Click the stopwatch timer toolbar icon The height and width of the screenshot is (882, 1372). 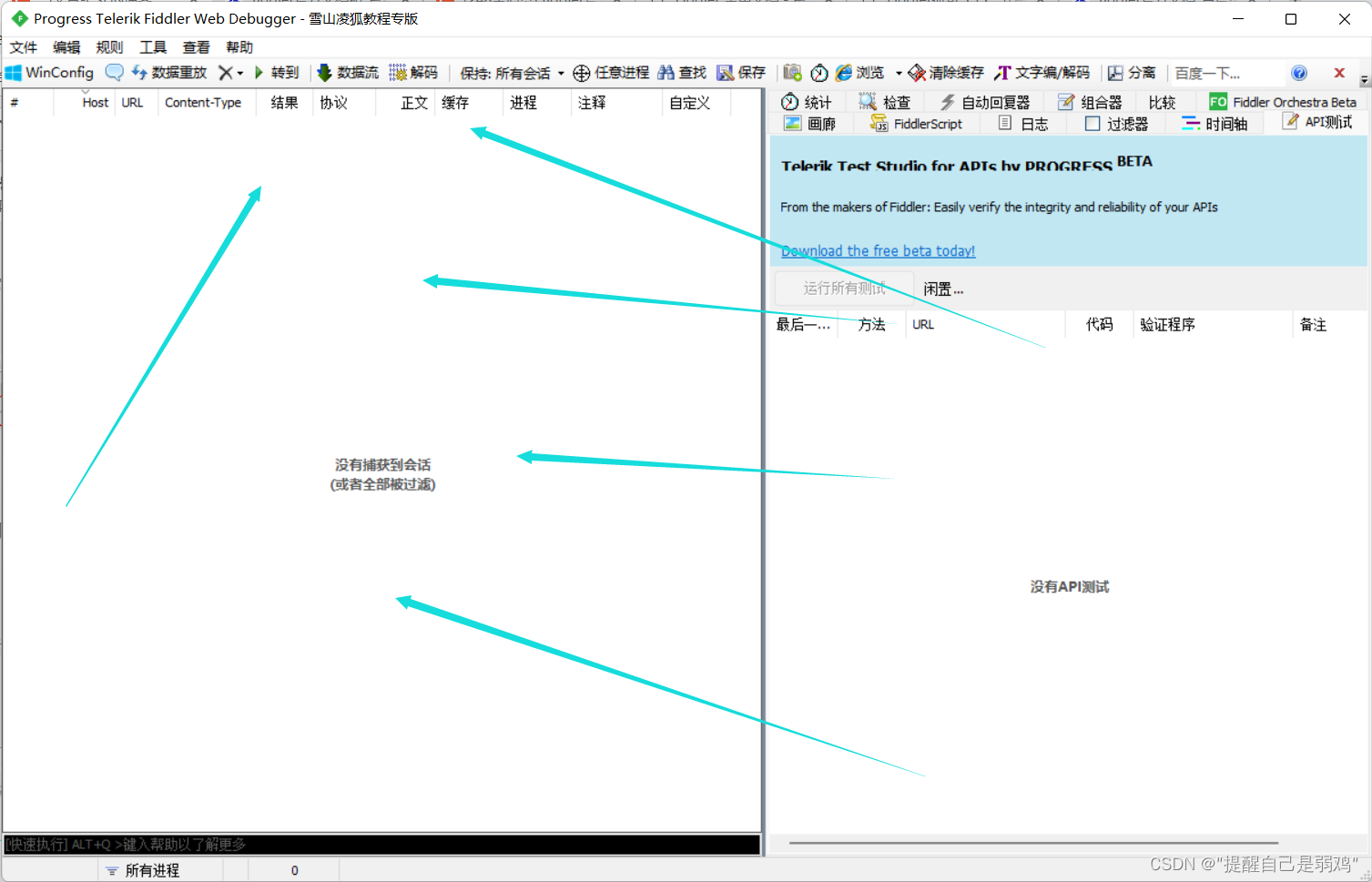pos(819,73)
